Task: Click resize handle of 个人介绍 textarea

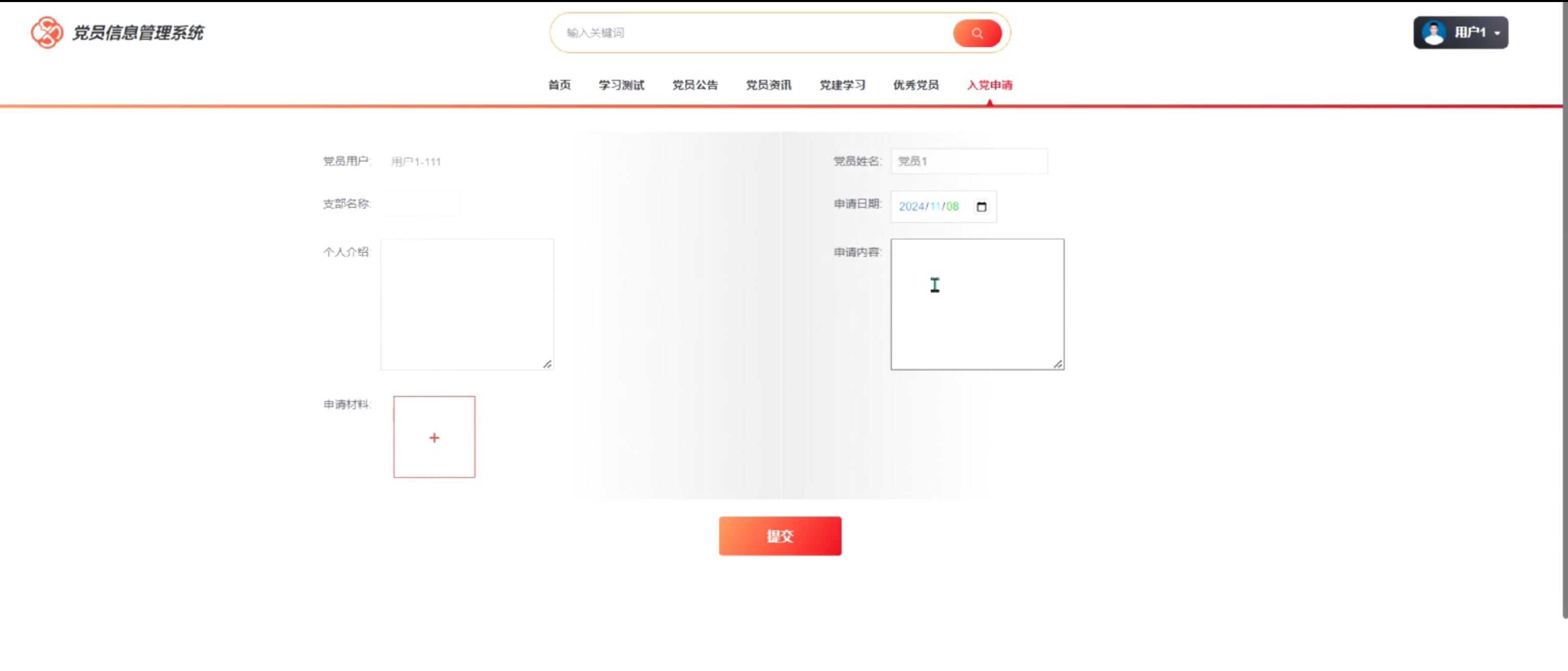Action: coord(547,364)
